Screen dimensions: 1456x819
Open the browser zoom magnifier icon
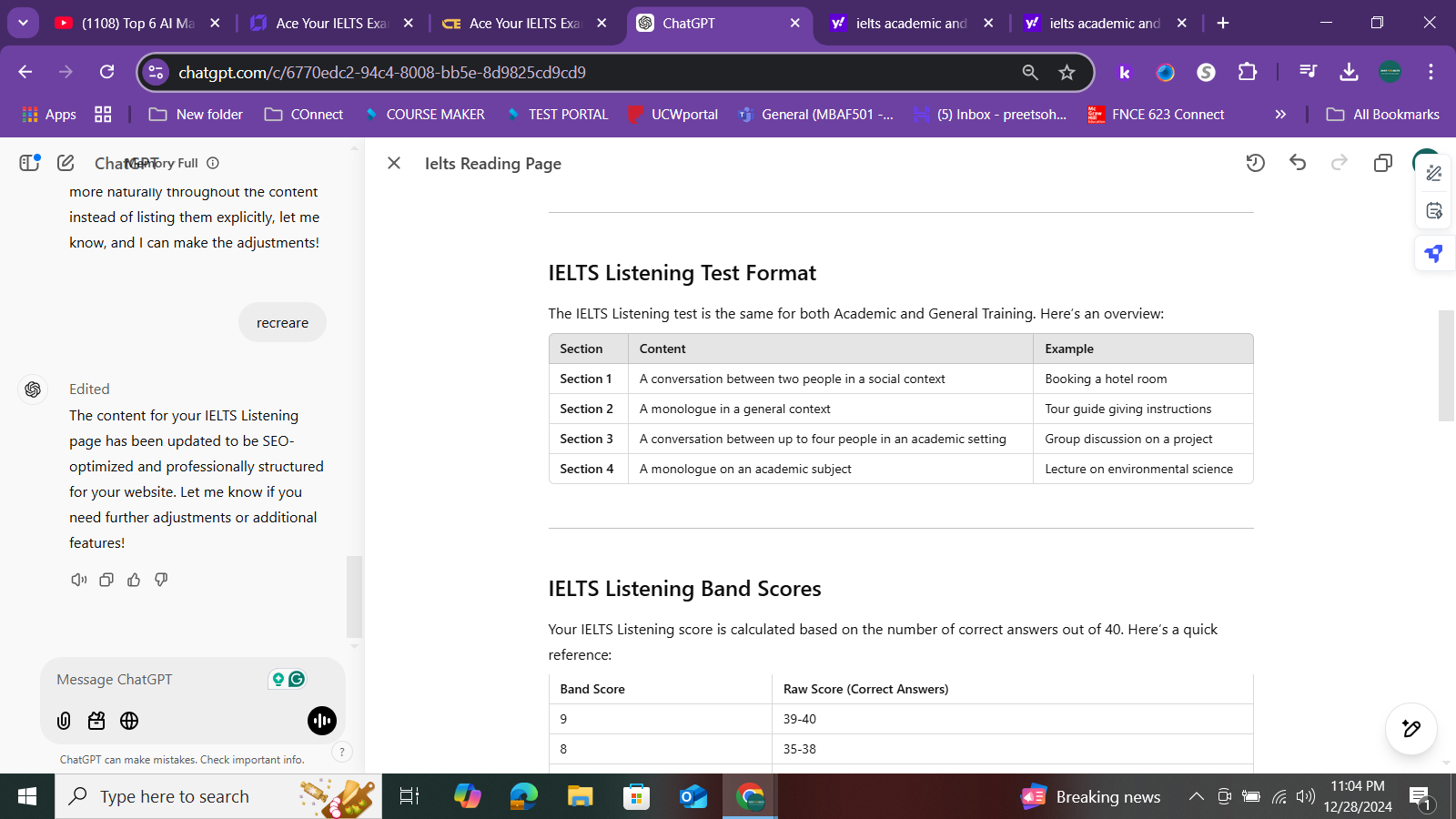(1030, 72)
